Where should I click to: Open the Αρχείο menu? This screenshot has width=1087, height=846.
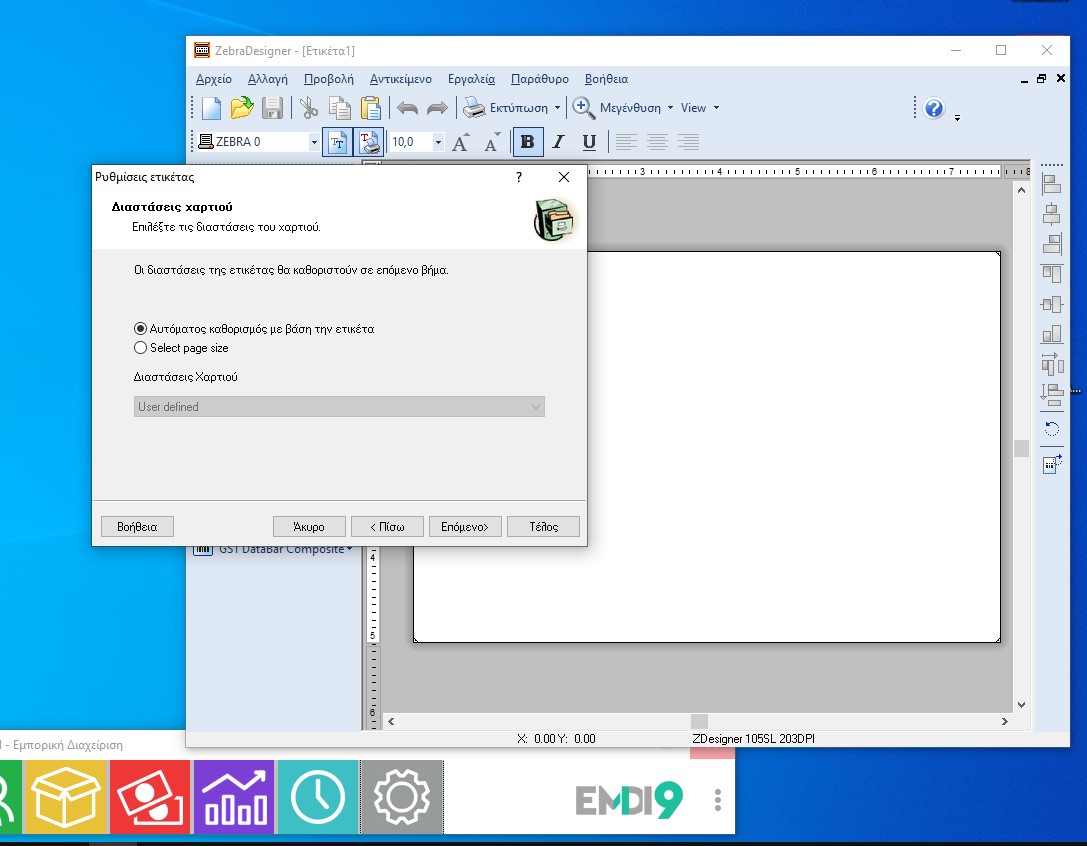point(214,79)
